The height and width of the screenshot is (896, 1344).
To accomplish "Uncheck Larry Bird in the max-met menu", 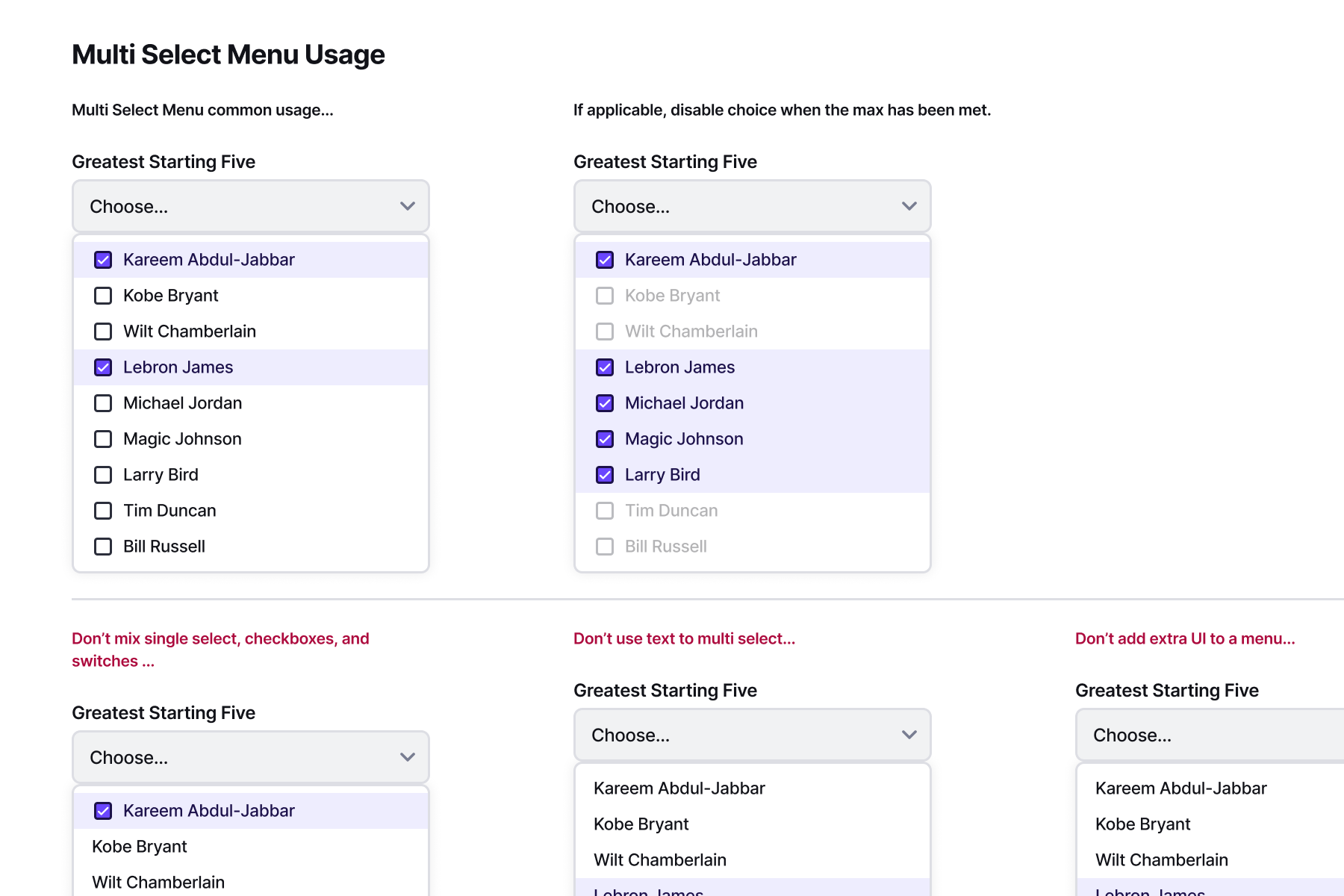I will coord(753,475).
